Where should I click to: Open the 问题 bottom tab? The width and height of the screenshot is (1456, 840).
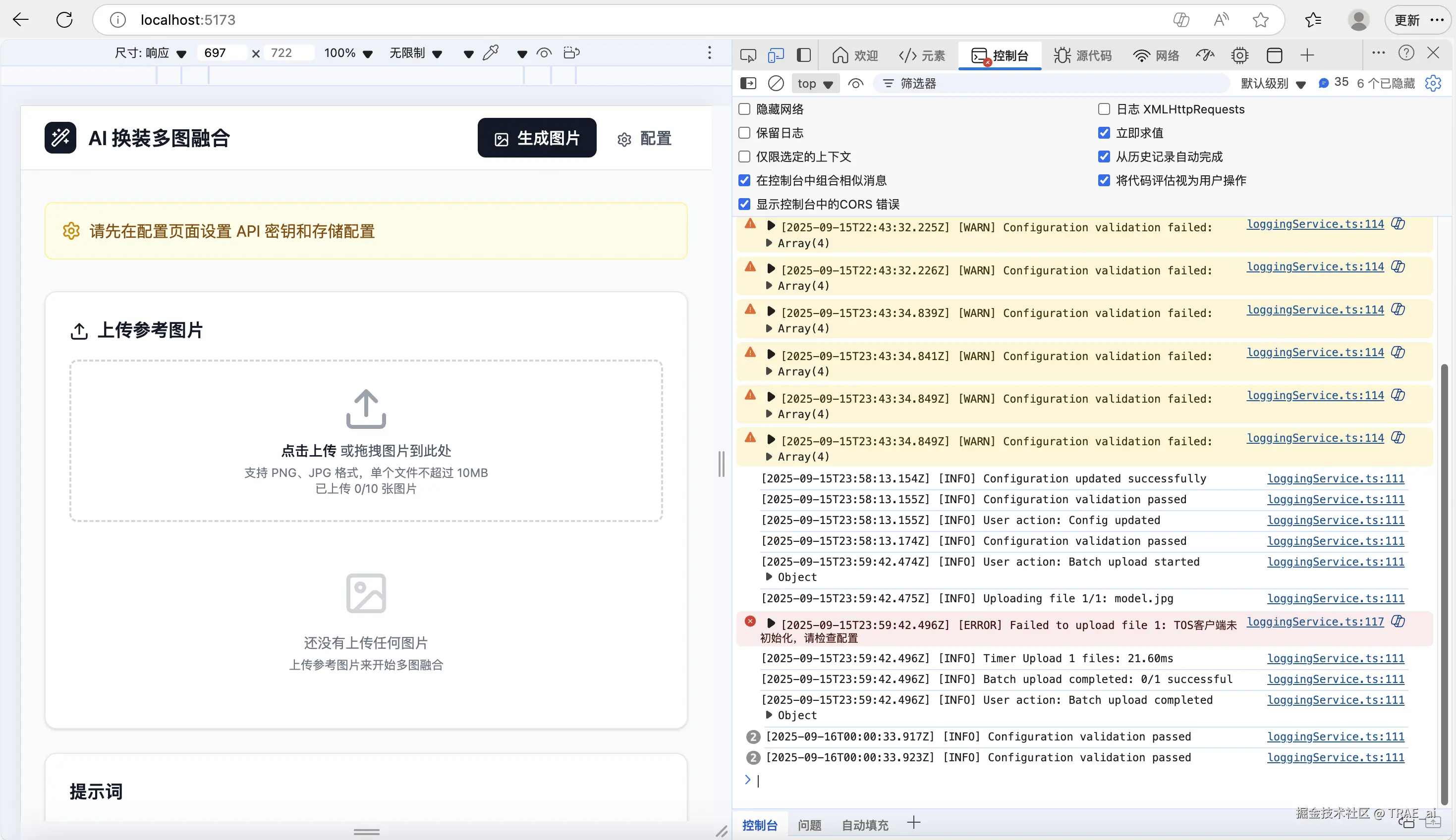tap(809, 825)
